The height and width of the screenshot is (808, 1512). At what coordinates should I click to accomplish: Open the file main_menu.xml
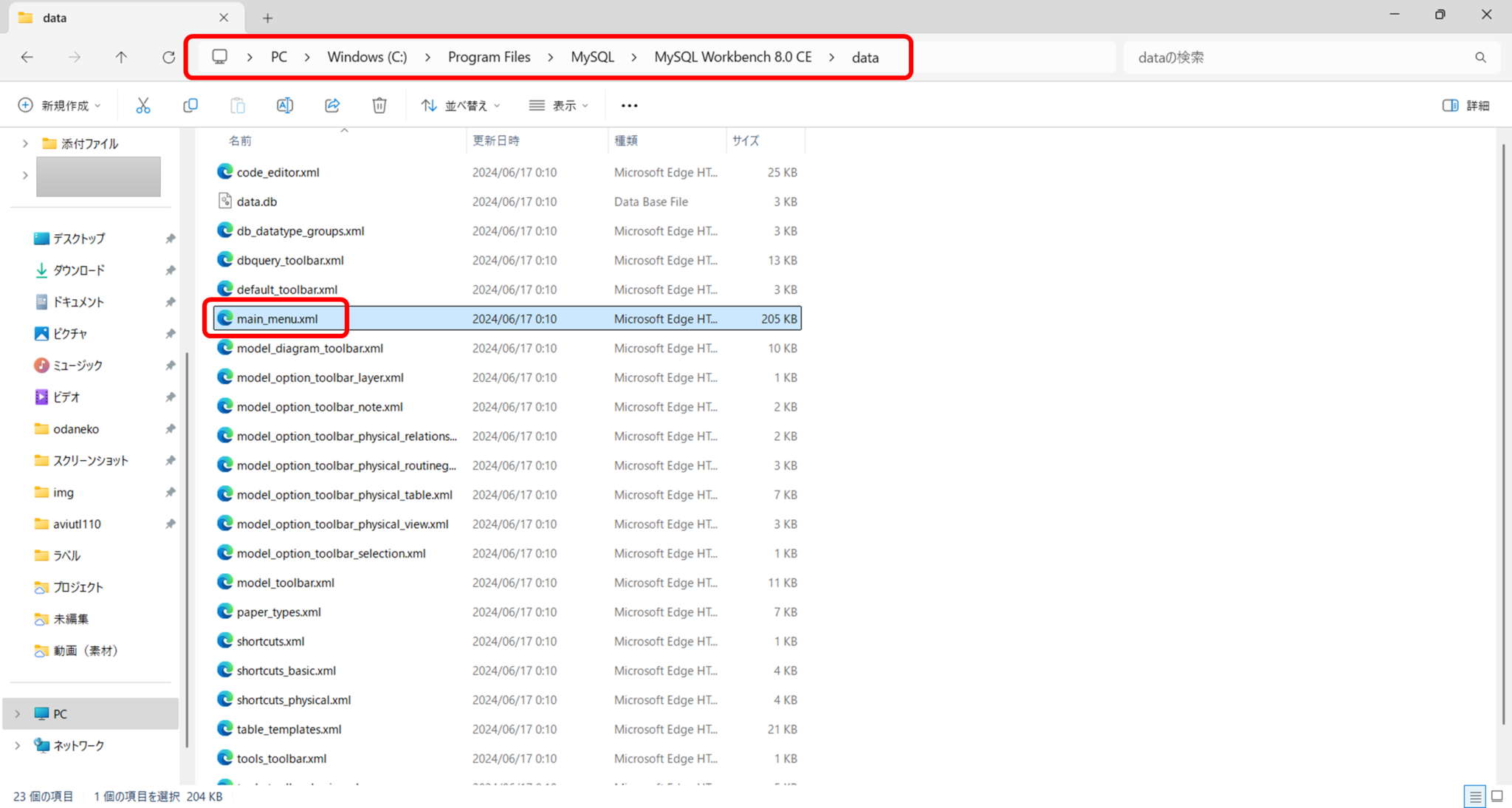click(x=277, y=318)
